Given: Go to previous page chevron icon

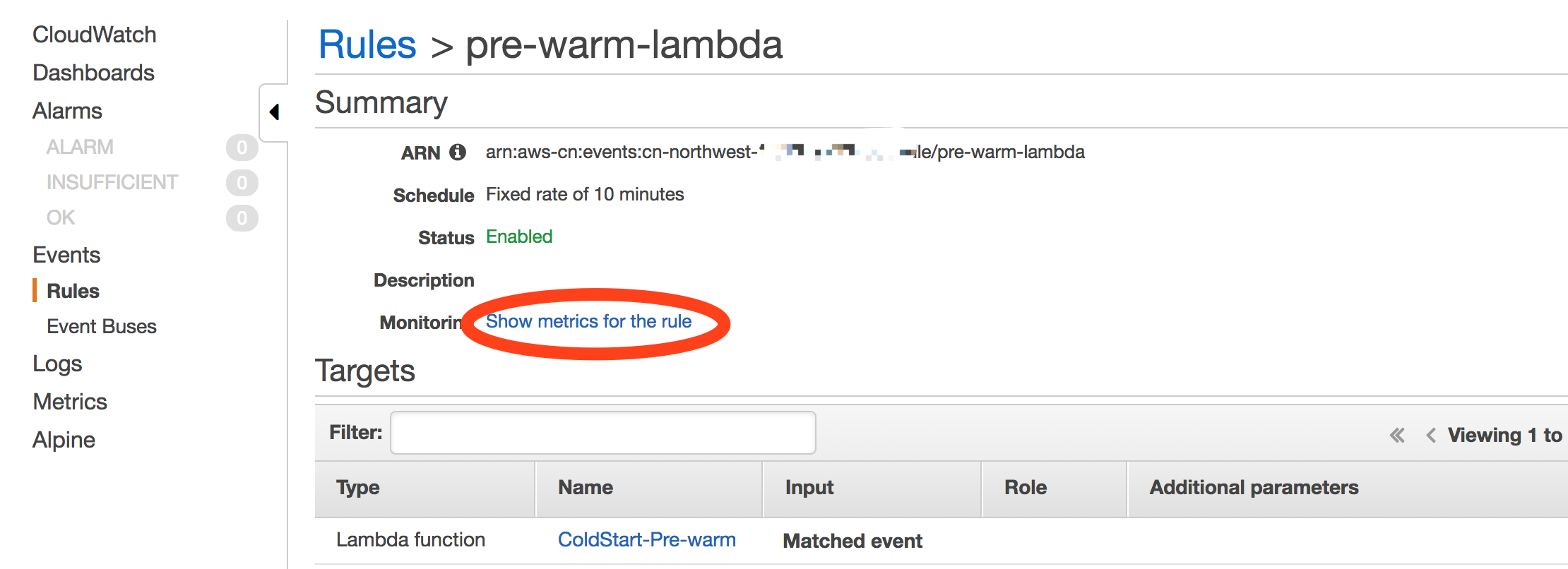Looking at the screenshot, I should pyautogui.click(x=1431, y=435).
